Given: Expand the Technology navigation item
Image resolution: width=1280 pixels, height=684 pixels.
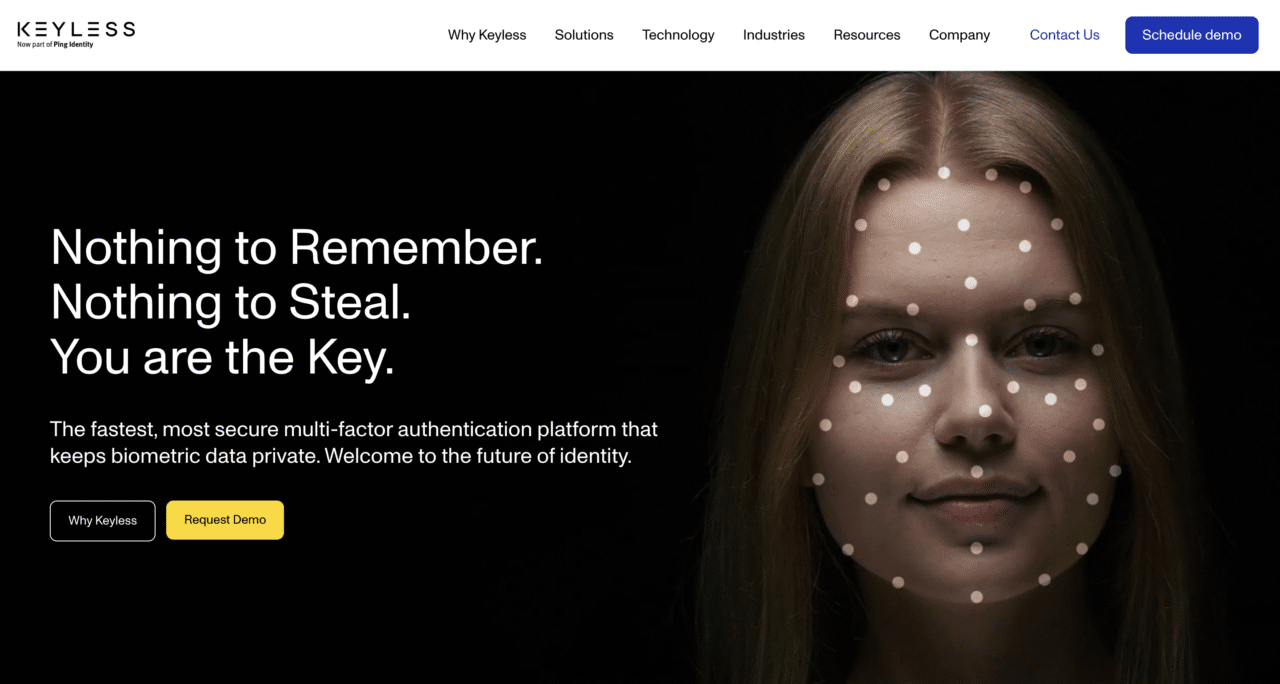Looking at the screenshot, I should click(678, 35).
